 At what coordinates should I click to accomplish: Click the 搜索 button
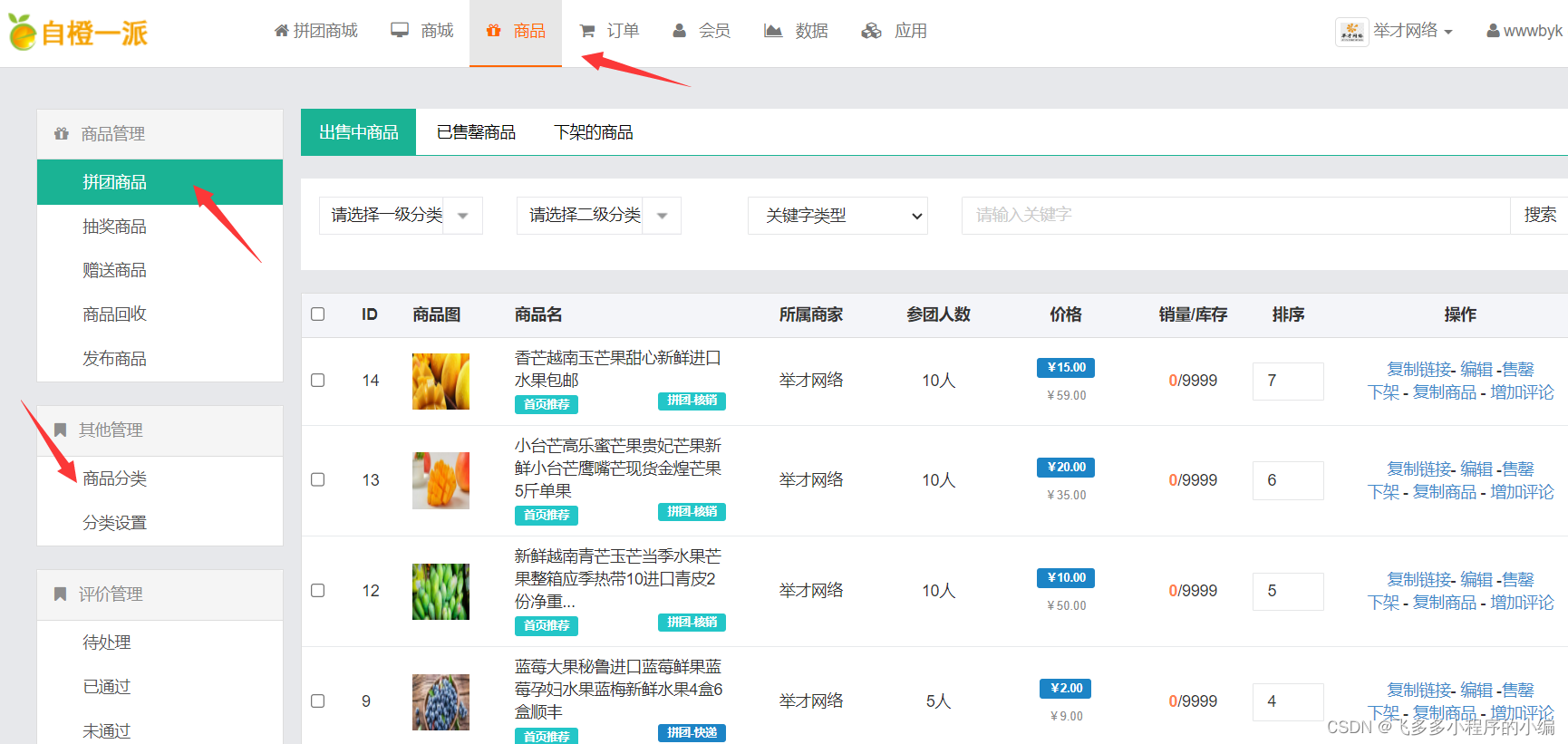coord(1540,216)
